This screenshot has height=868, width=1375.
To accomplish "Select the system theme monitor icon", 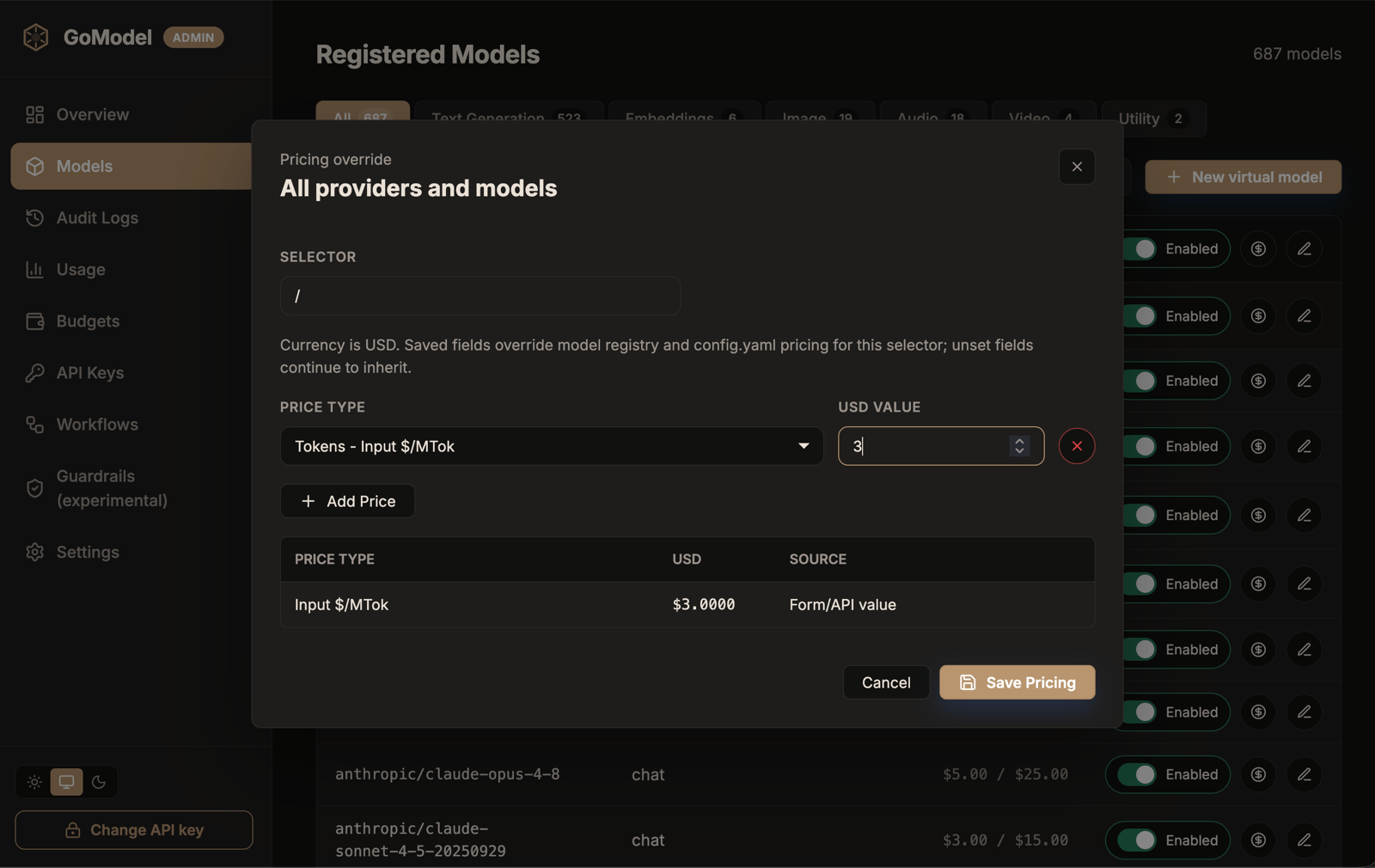I will [x=66, y=782].
